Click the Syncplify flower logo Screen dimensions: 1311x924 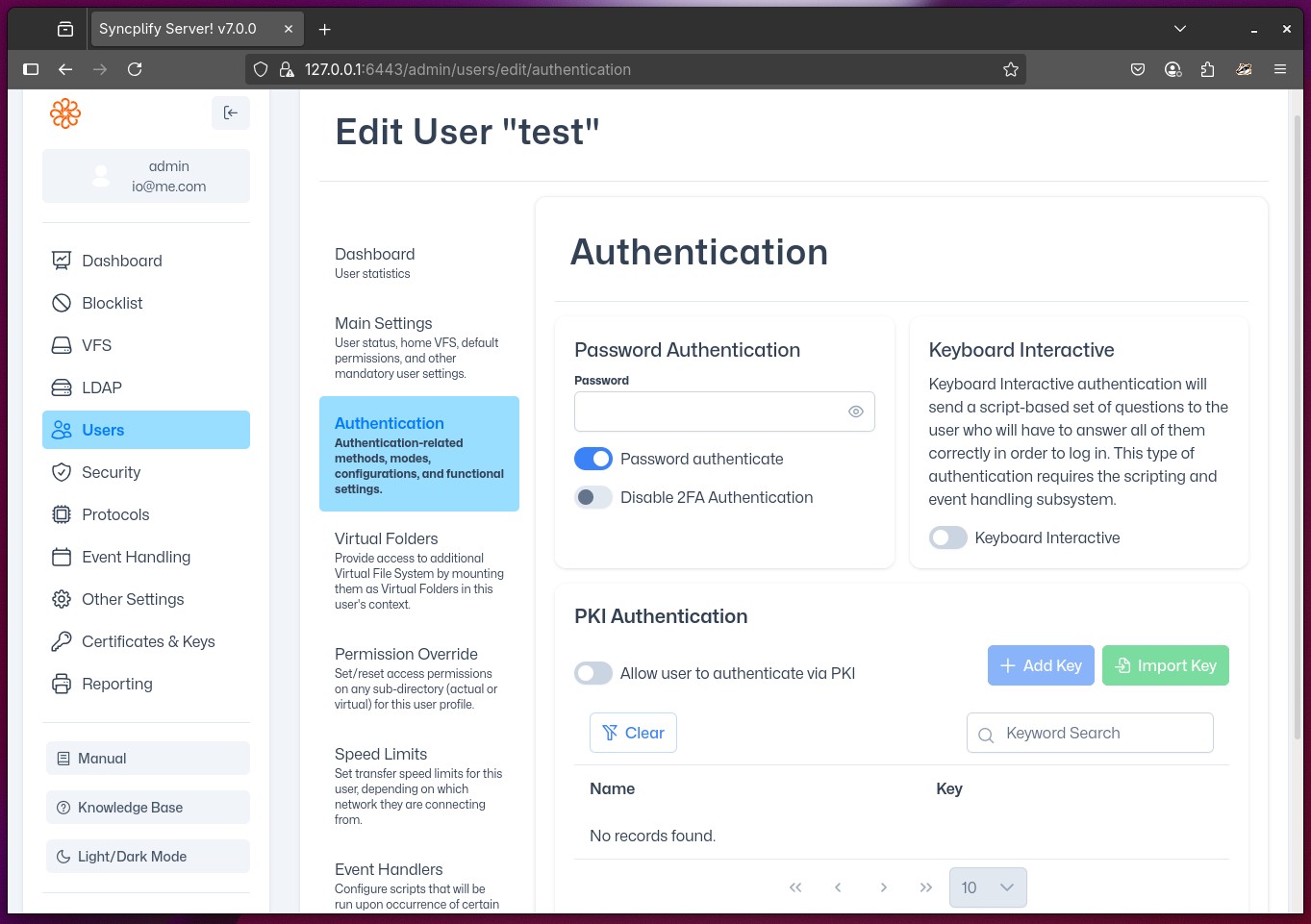pos(64,112)
